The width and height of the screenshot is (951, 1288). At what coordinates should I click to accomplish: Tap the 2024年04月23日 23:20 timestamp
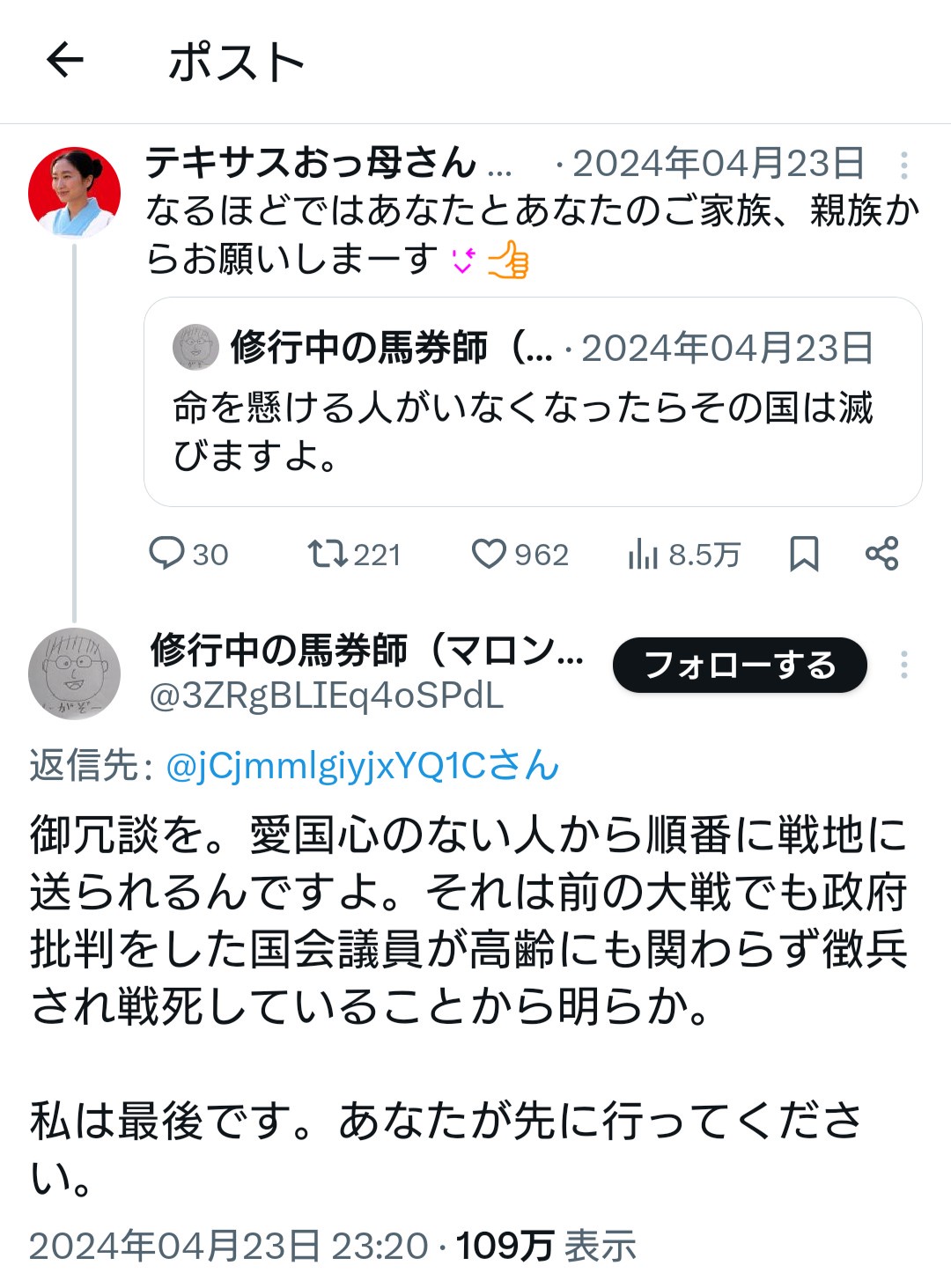point(228,1246)
